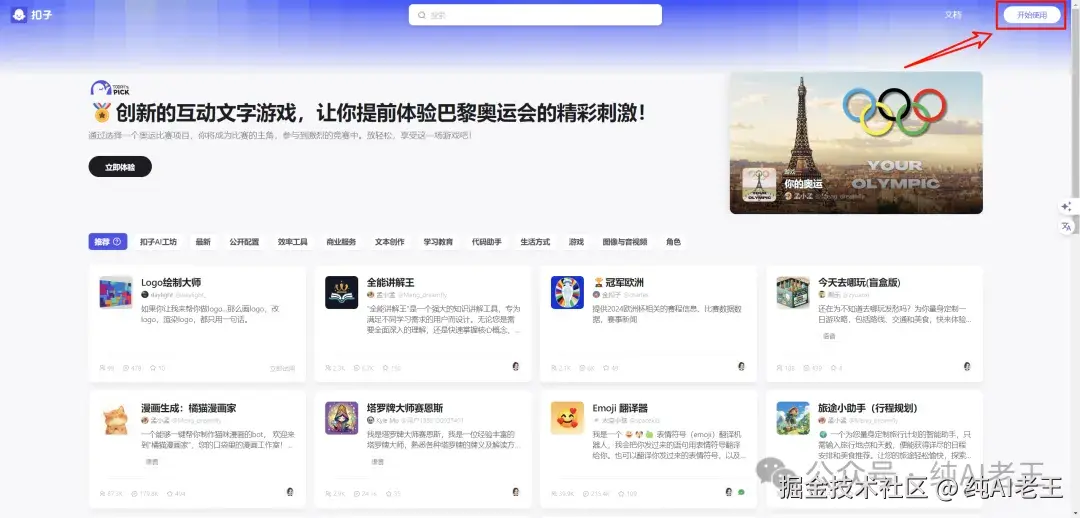Select the 商业服务 tab
This screenshot has height=518, width=1080.
click(x=341, y=242)
